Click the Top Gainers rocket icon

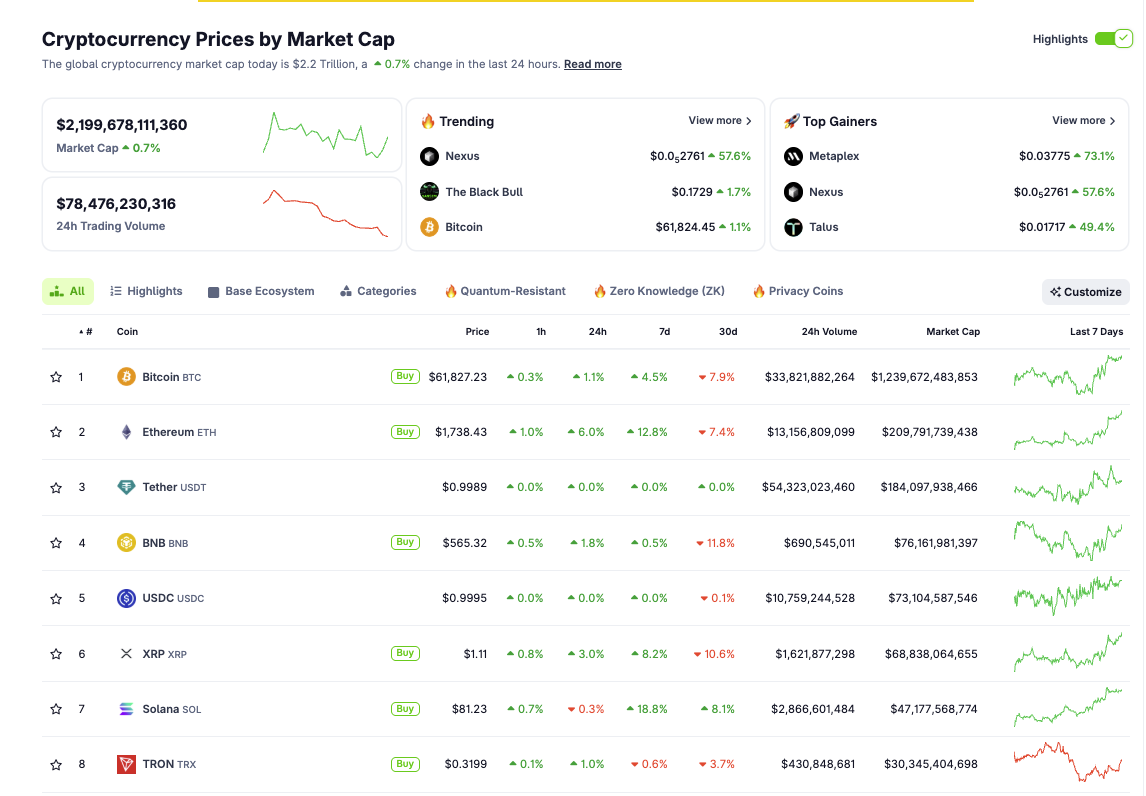(x=792, y=121)
